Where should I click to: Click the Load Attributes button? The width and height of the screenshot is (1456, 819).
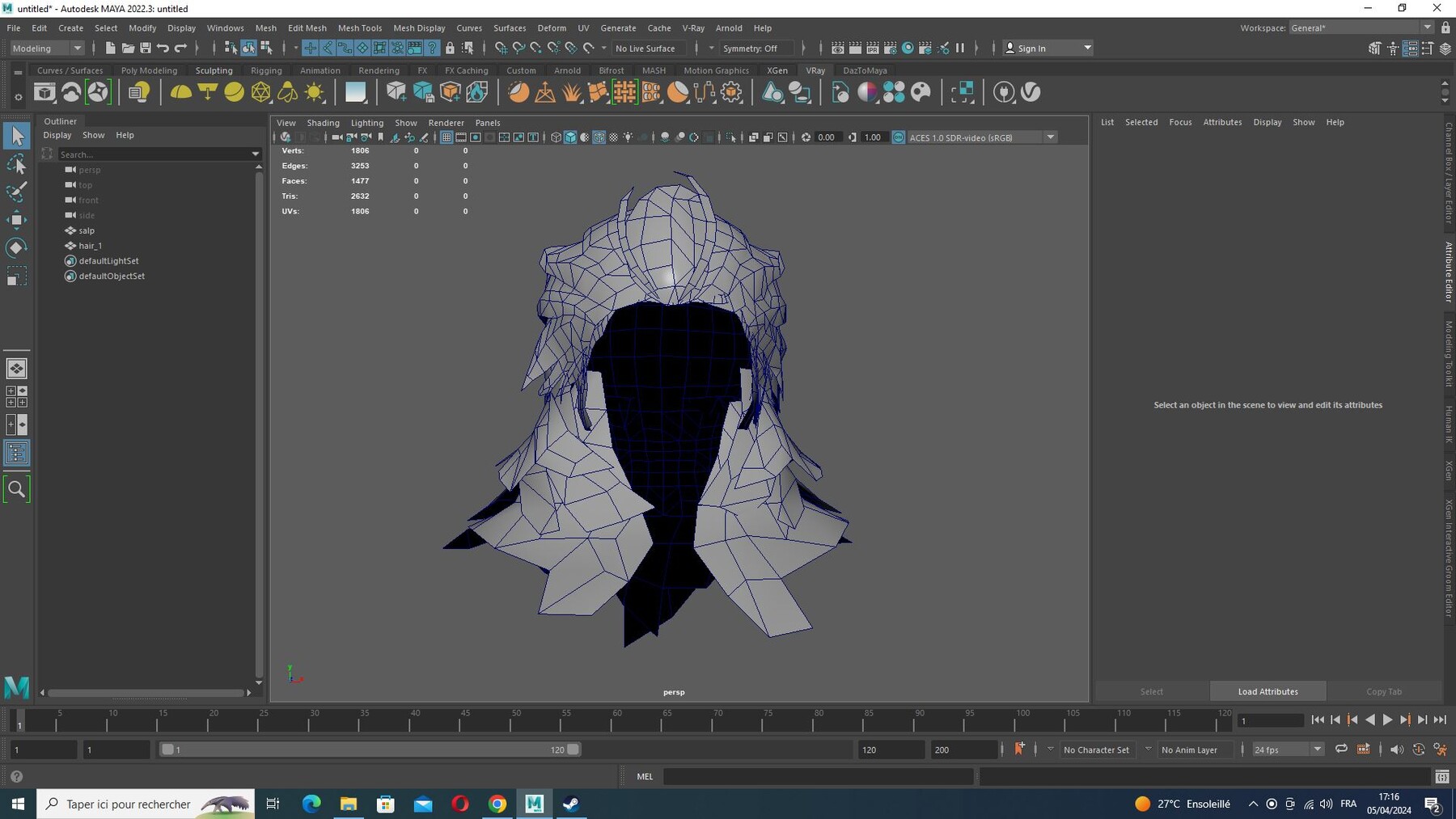click(1268, 691)
